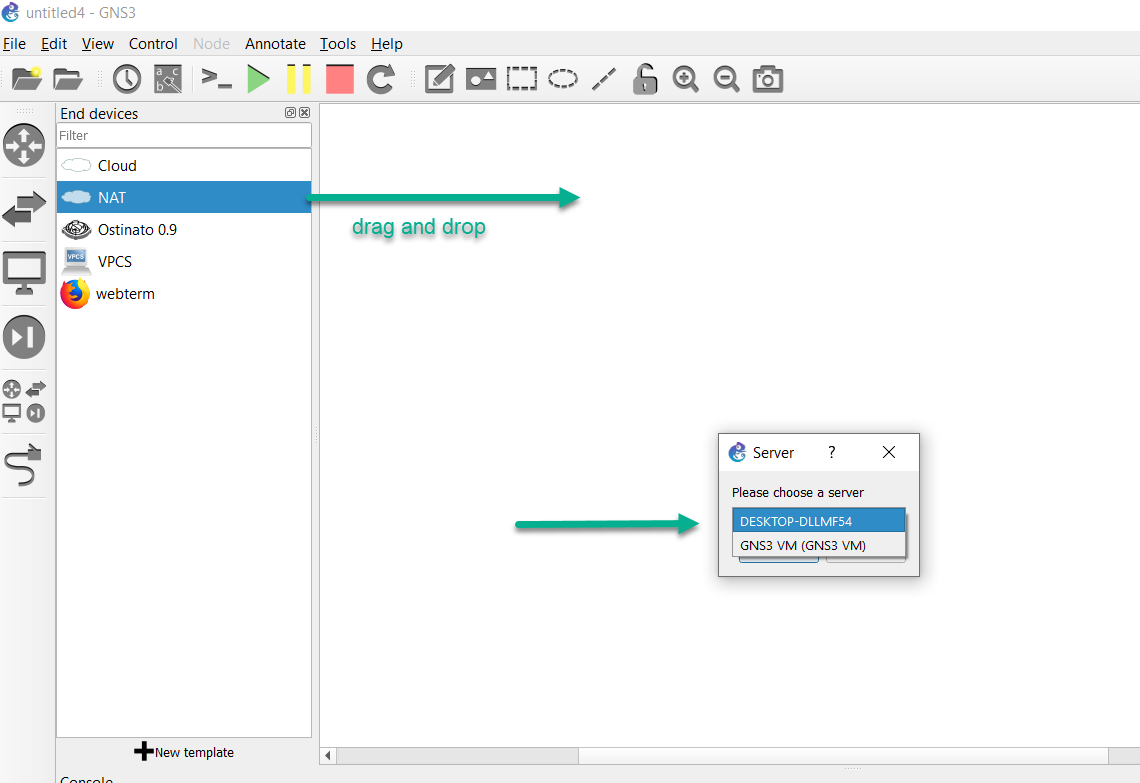Choose DESKTOP-DLLMF54 server option
The height and width of the screenshot is (783, 1140).
click(819, 521)
